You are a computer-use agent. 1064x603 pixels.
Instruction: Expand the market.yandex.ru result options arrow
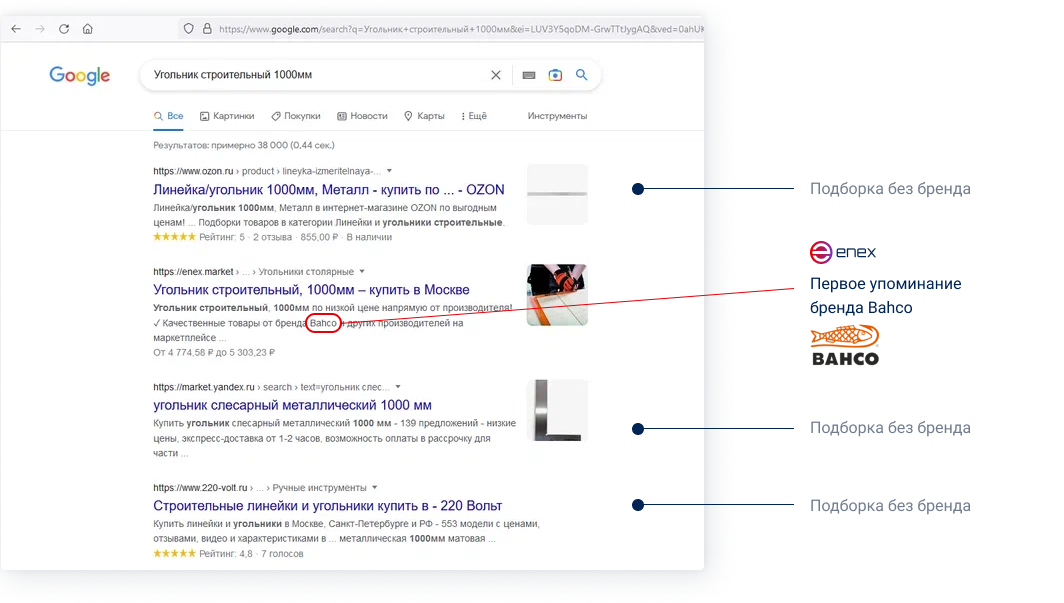(398, 387)
